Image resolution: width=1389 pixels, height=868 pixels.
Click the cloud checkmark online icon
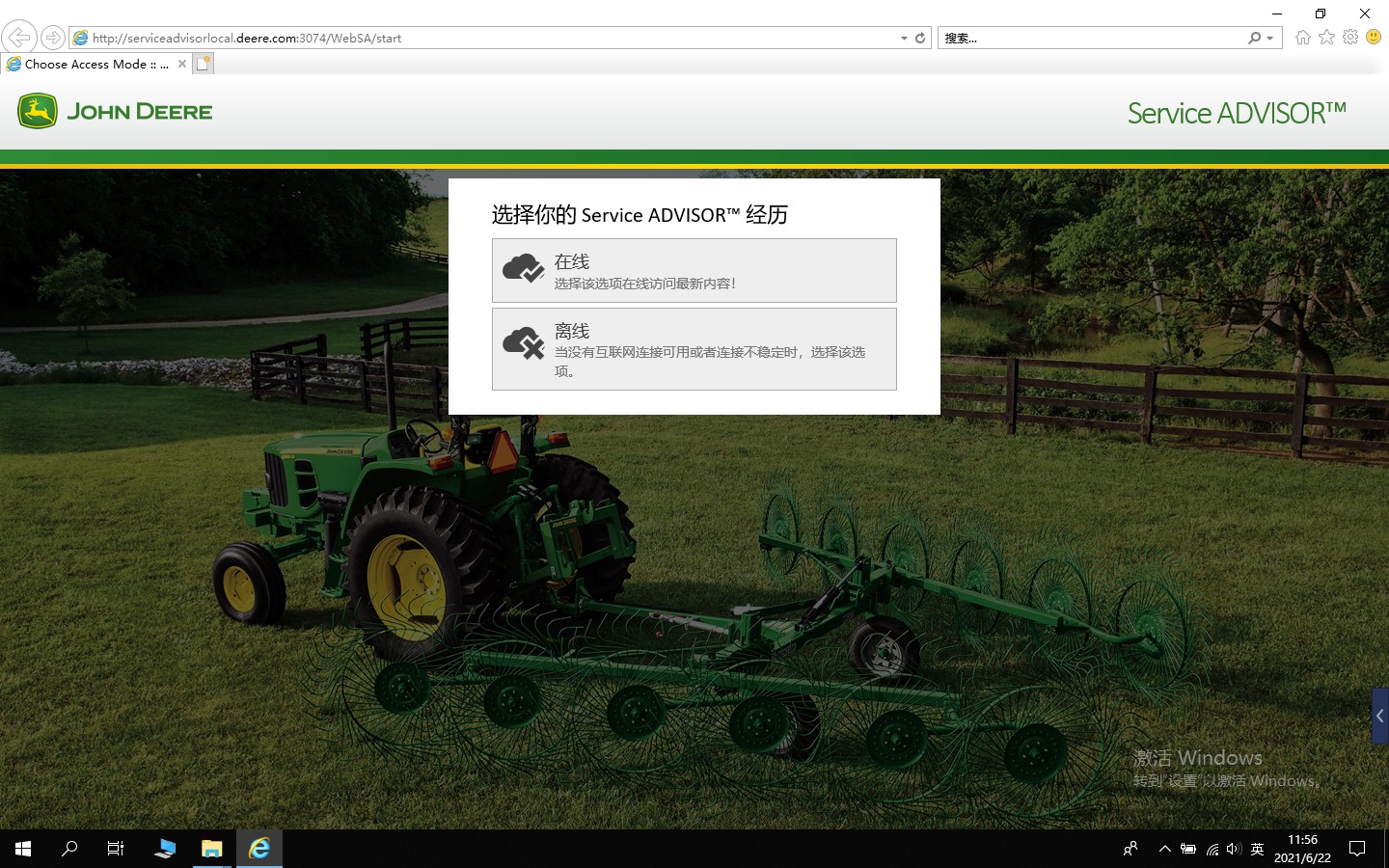(x=524, y=268)
